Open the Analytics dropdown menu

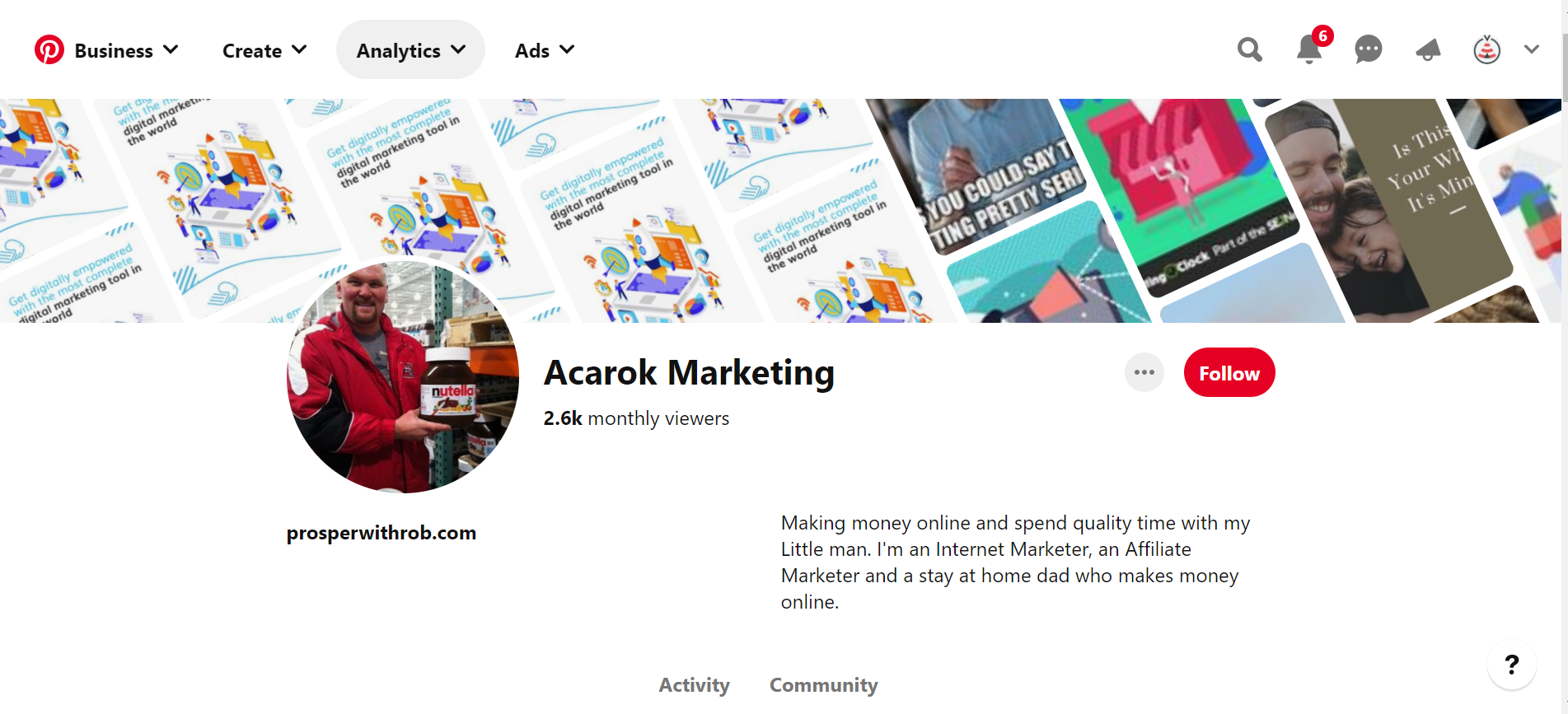(410, 50)
